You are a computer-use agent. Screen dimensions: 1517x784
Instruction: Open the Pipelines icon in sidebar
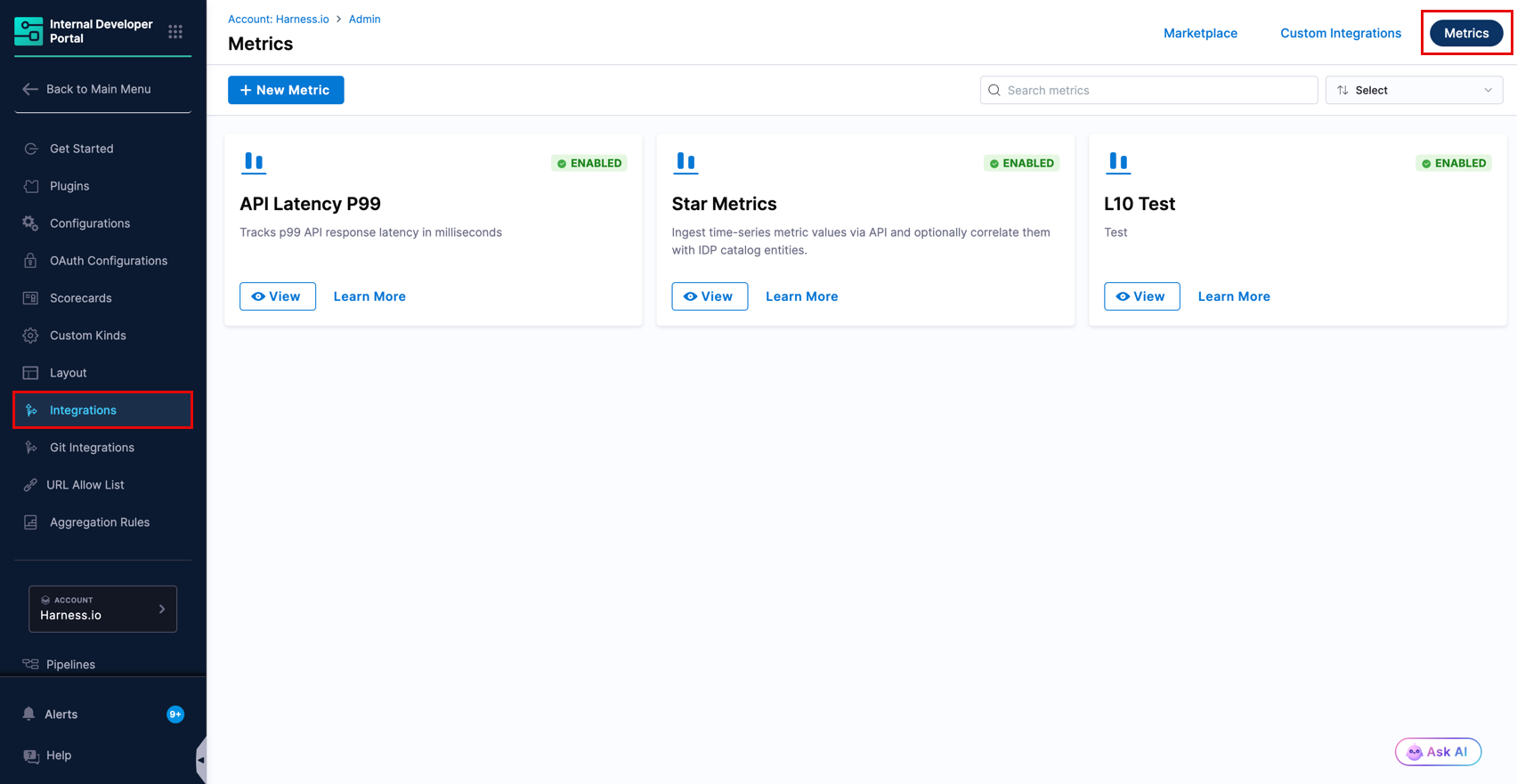(x=30, y=664)
